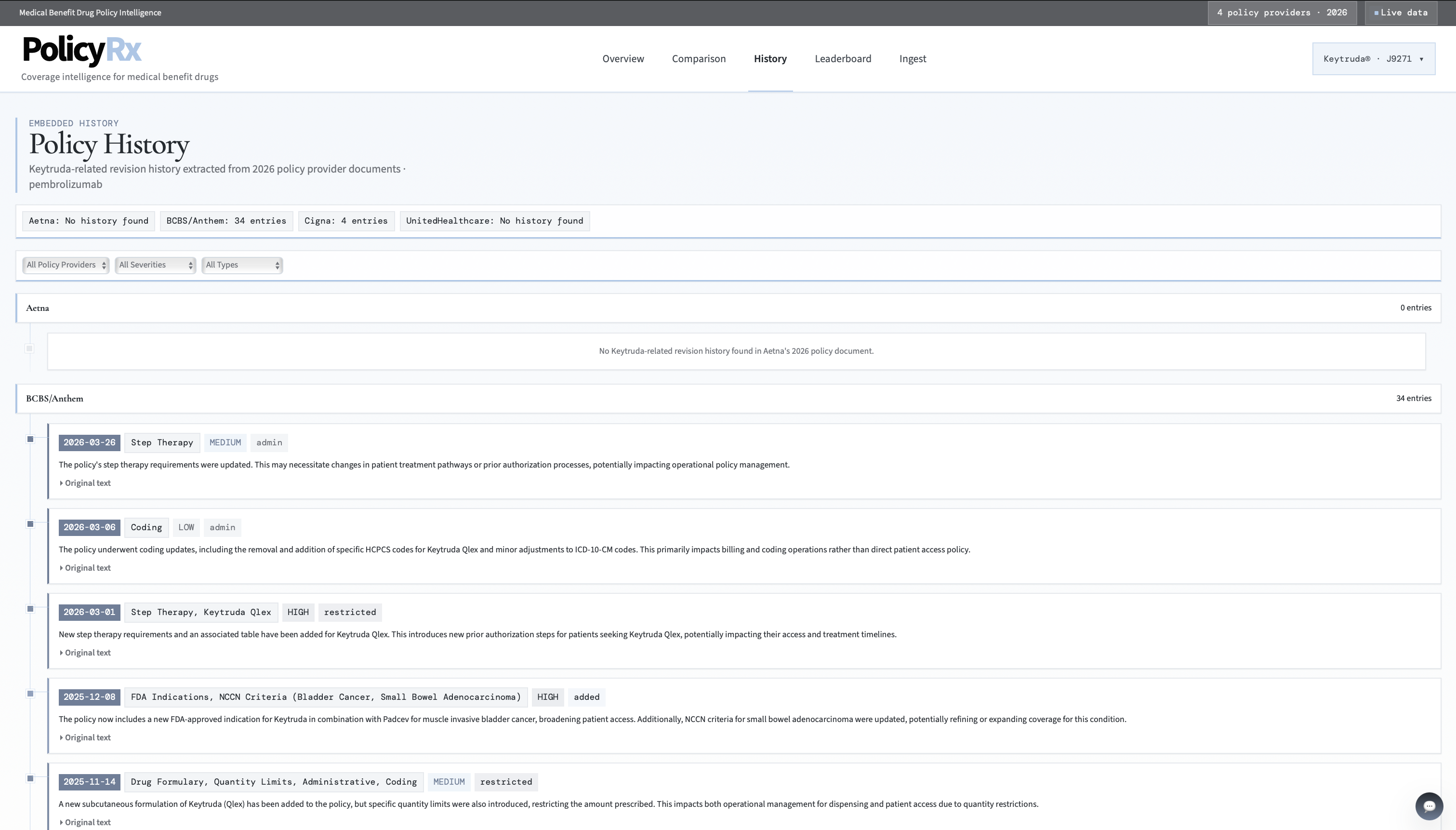The image size is (1456, 830).
Task: Open the All Types filter
Action: pos(242,265)
